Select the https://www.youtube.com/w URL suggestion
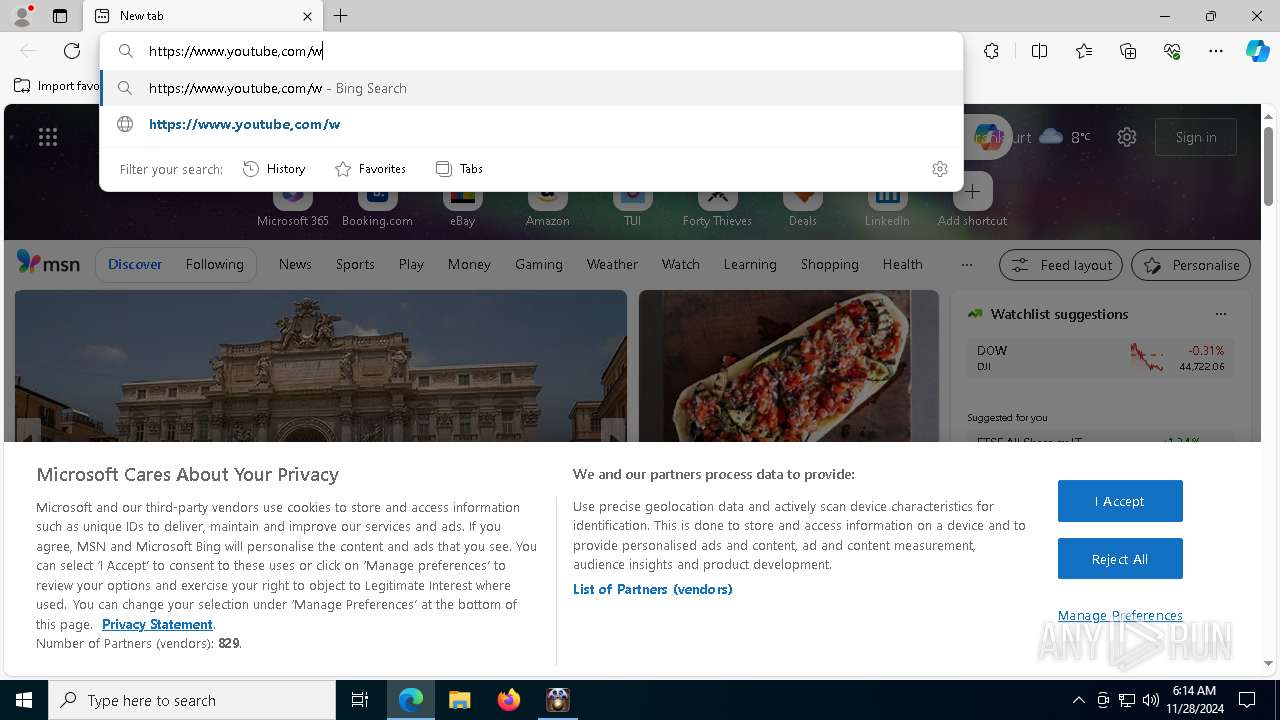The height and width of the screenshot is (720, 1280). click(531, 124)
